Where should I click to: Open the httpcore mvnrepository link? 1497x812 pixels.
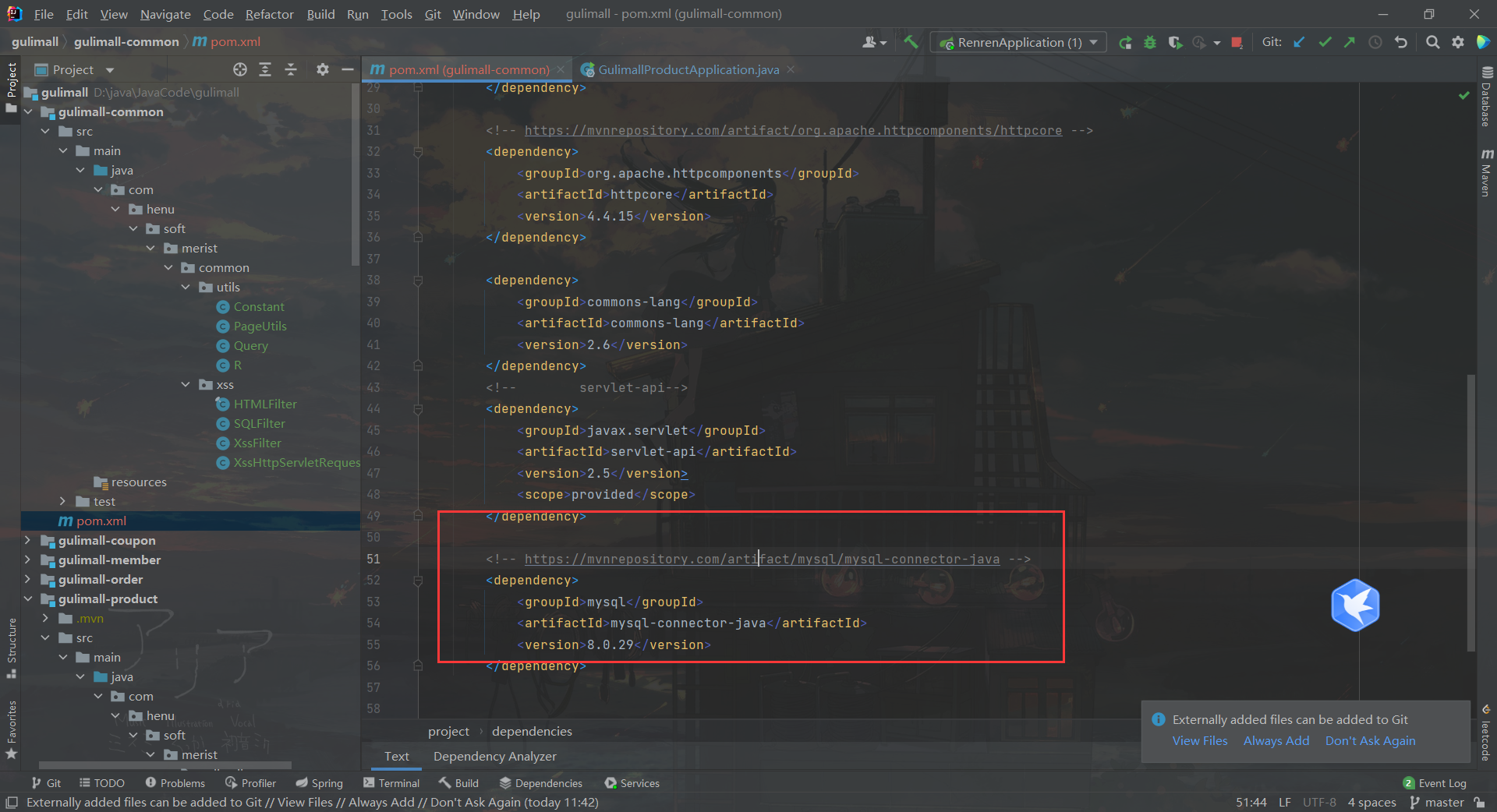coord(793,130)
